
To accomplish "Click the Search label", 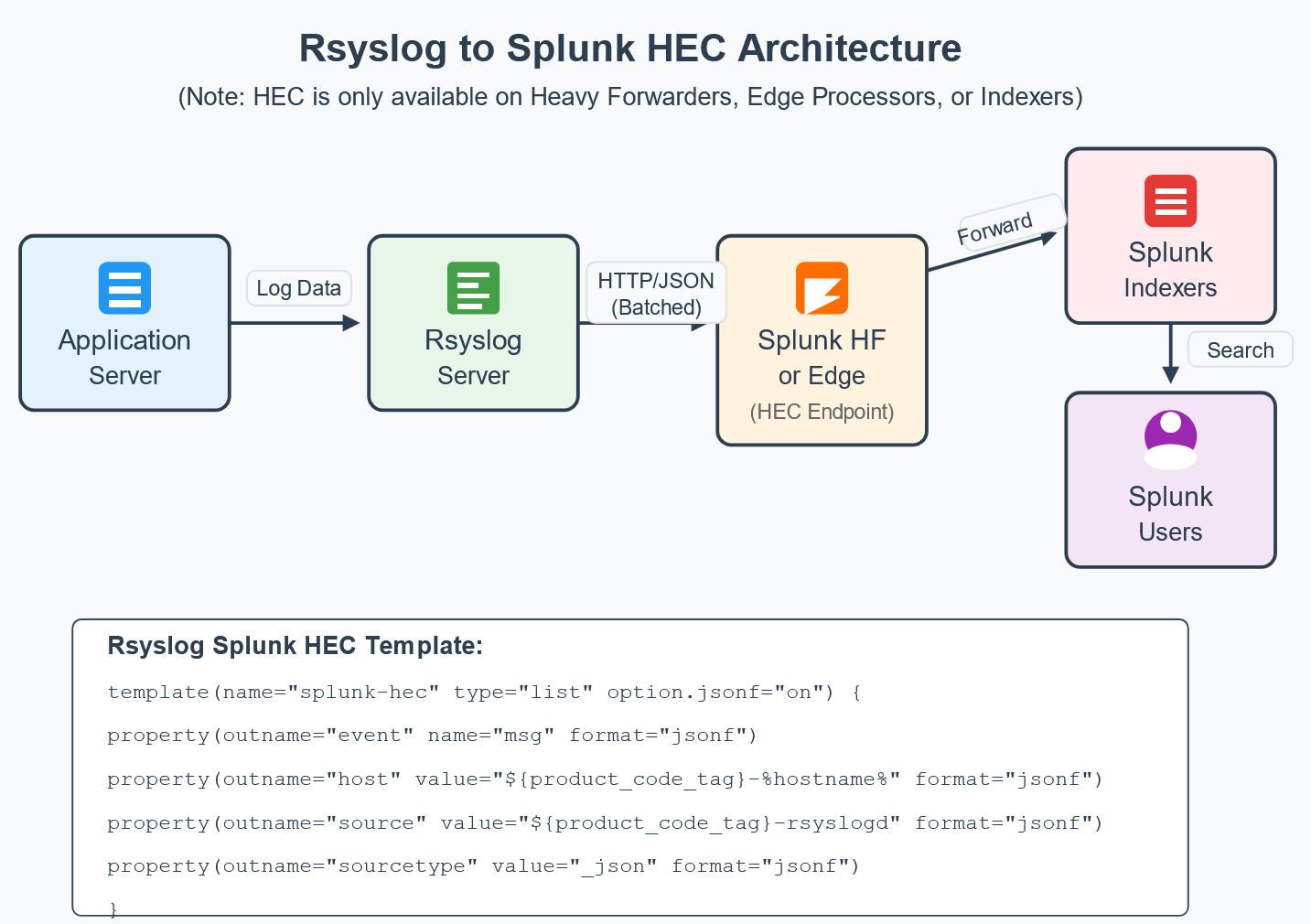I will (1240, 350).
